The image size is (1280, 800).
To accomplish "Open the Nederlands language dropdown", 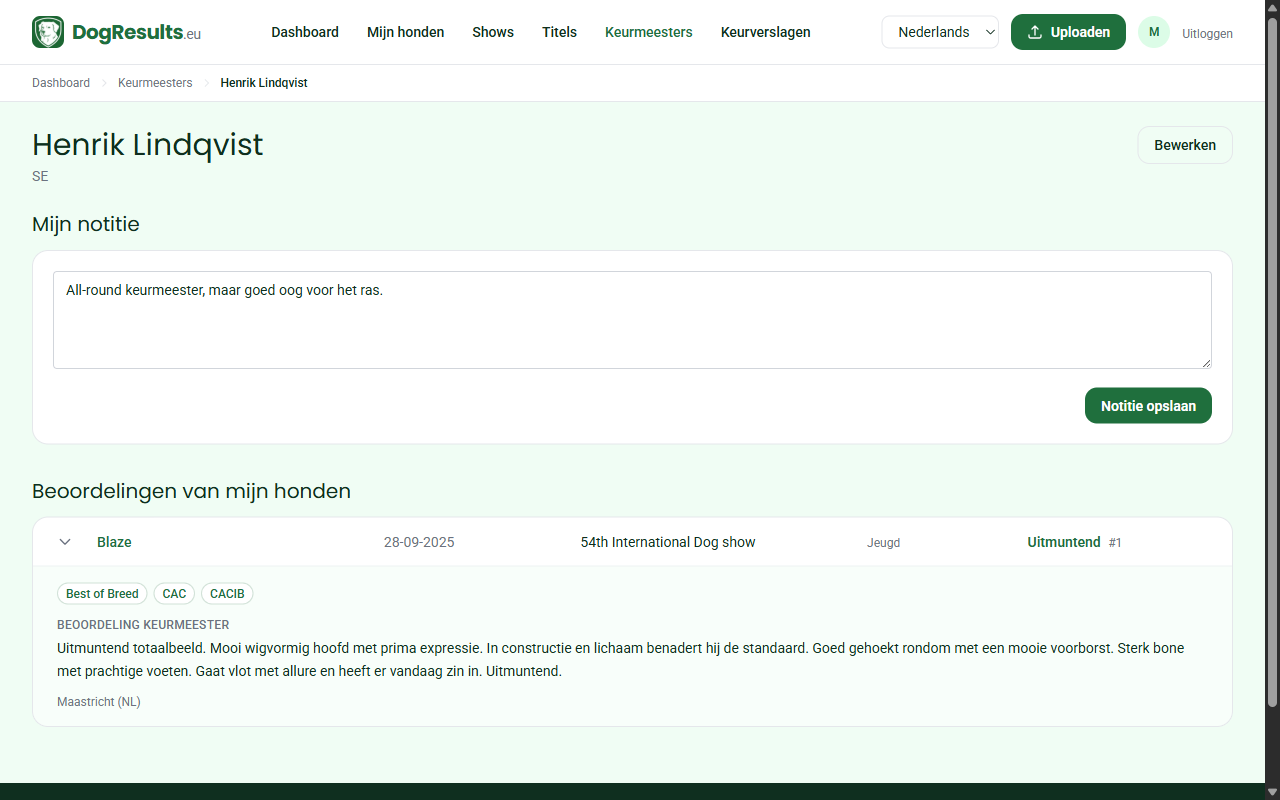I will (x=940, y=32).
